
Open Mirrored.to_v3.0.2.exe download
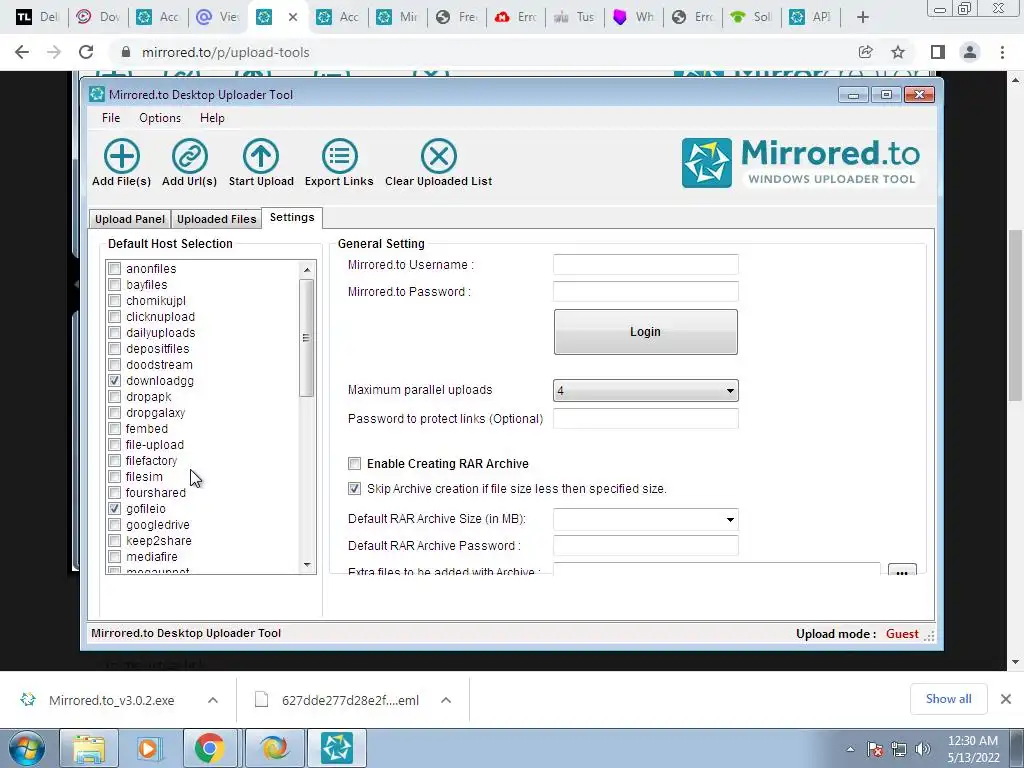coord(112,700)
